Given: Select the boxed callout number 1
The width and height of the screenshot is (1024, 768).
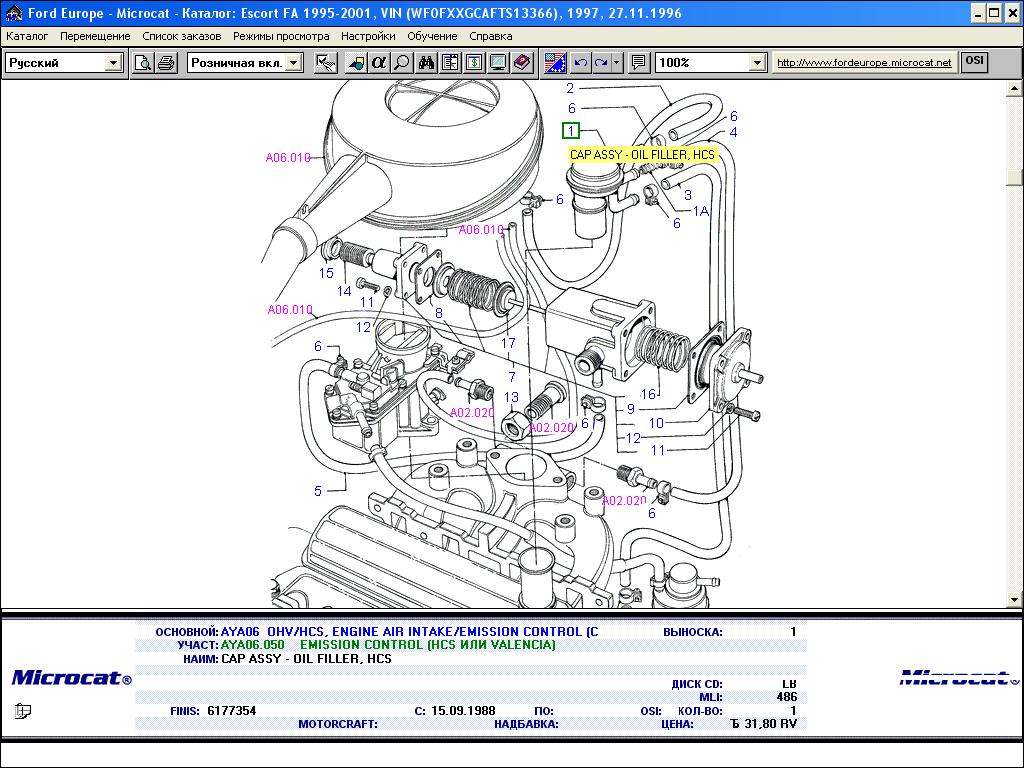Looking at the screenshot, I should [x=570, y=131].
